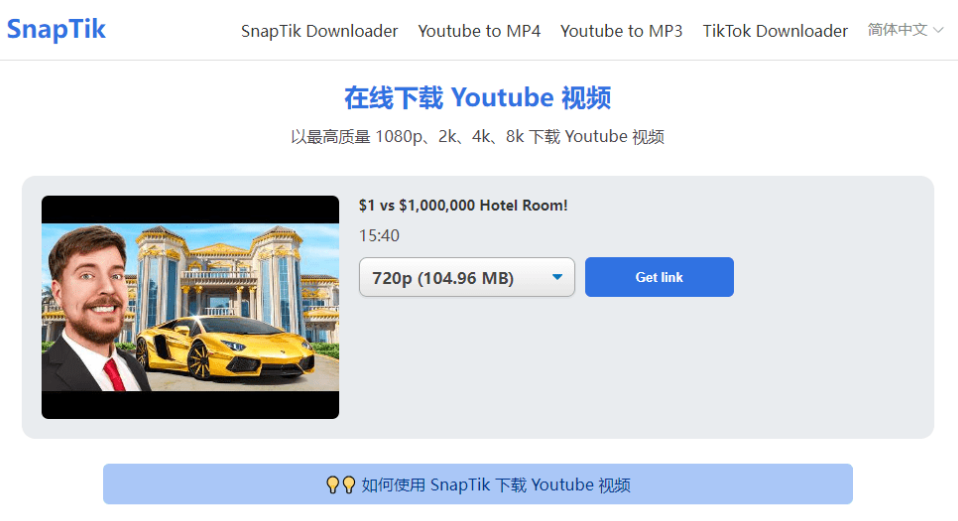Open TikTok Downloader page
The image size is (958, 521).
(775, 31)
